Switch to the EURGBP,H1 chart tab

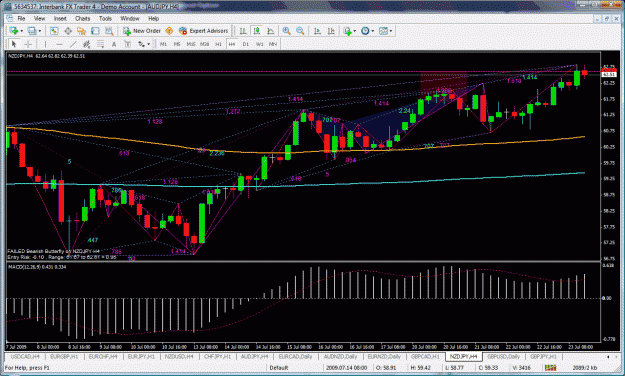pos(64,356)
